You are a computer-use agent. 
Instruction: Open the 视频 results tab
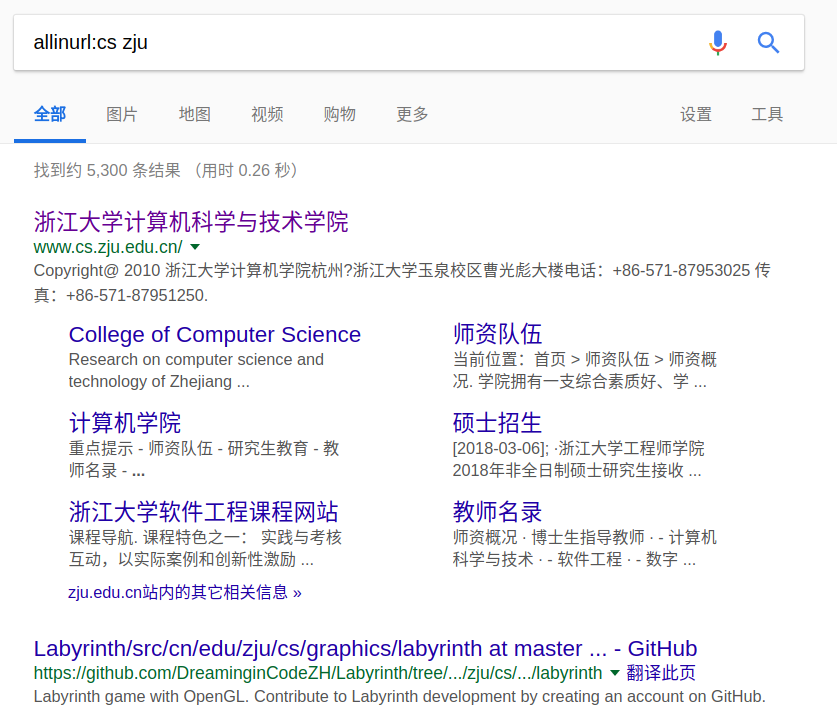click(x=267, y=114)
